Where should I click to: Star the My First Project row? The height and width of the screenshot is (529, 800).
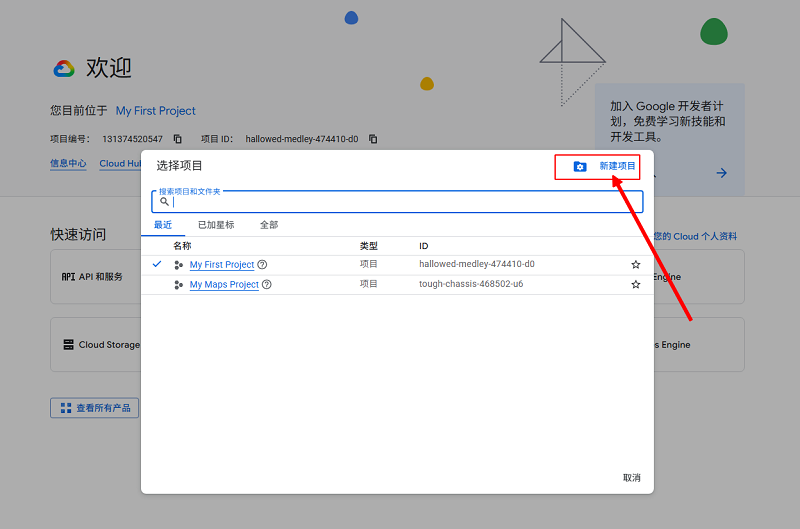[636, 264]
